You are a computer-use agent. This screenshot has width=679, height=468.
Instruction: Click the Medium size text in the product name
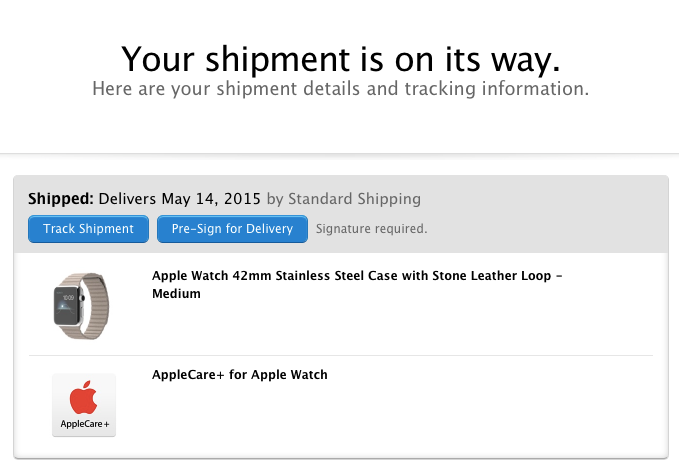pos(176,294)
